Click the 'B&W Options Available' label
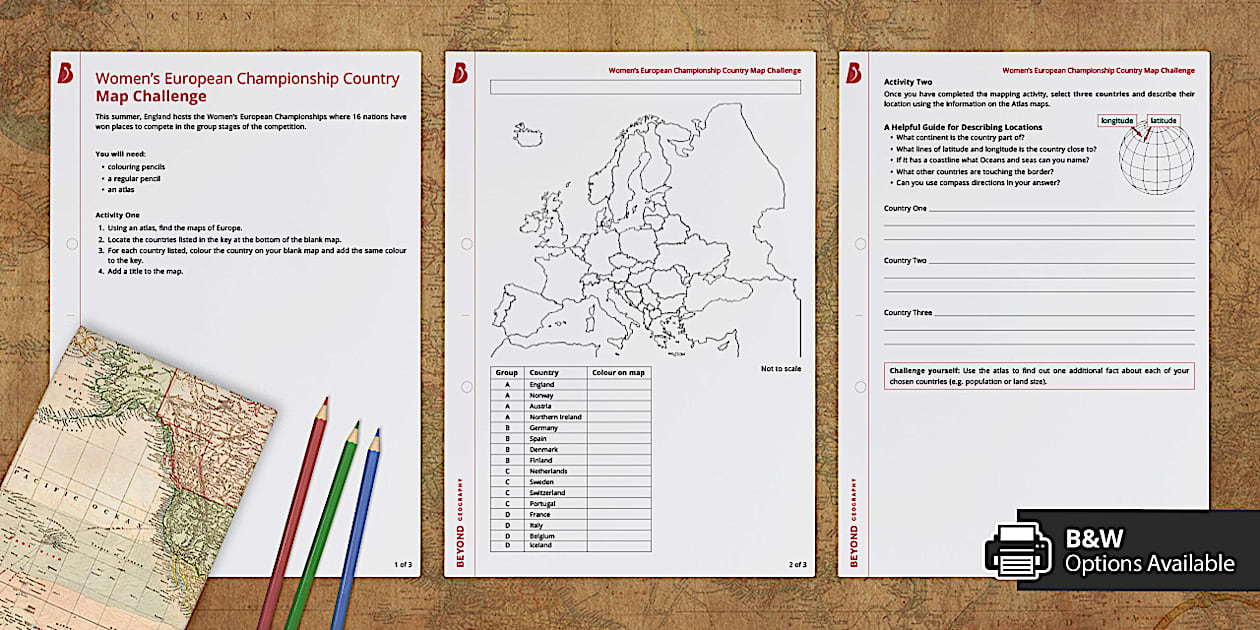 1149,551
